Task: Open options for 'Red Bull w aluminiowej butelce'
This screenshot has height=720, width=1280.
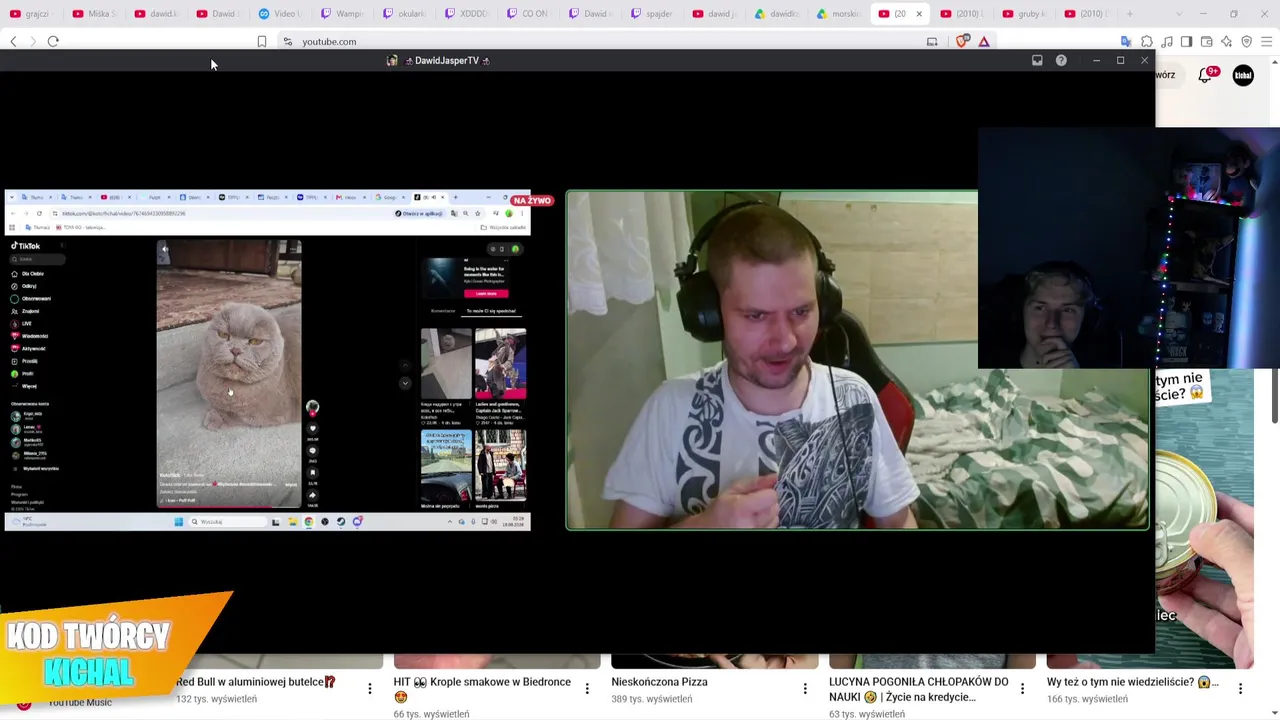Action: click(x=370, y=688)
